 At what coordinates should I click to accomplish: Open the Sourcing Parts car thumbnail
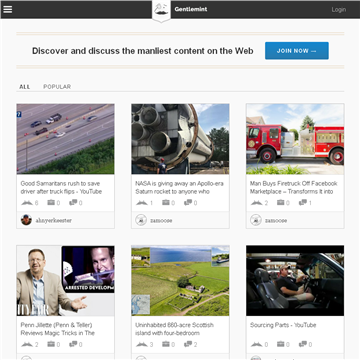click(x=295, y=281)
